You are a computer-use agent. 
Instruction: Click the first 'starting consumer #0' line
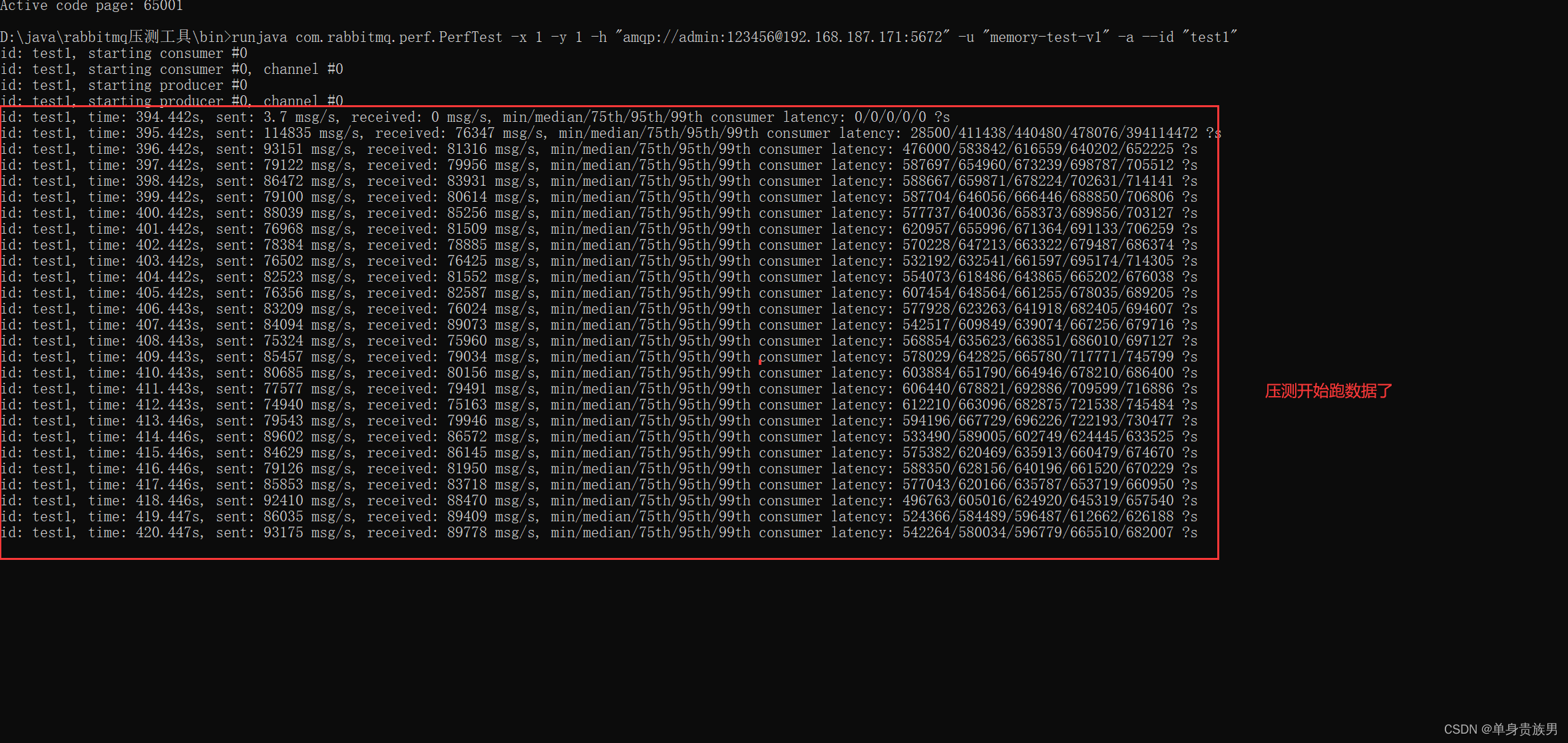[x=124, y=53]
